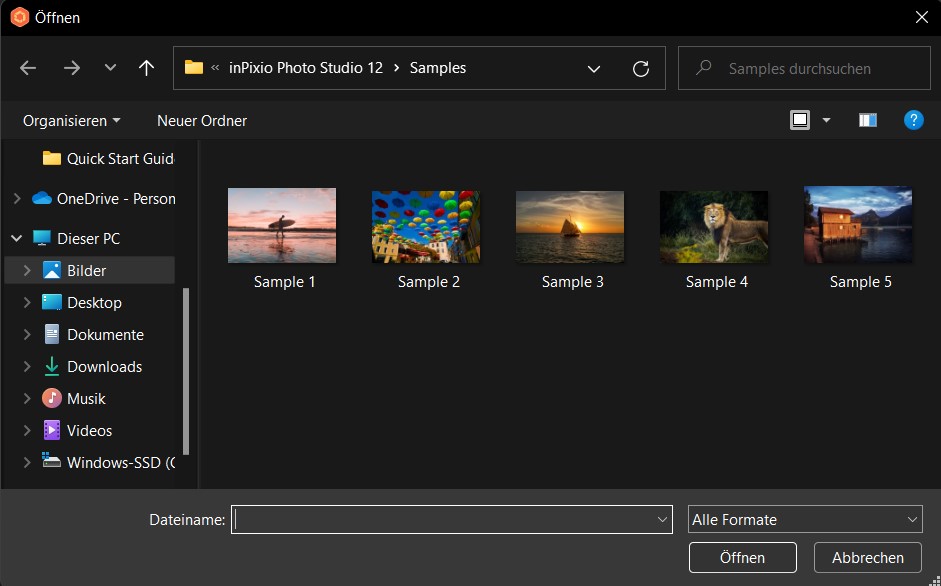The image size is (941, 586).
Task: Open the recent locations chevron beside navigation arrows
Action: click(110, 67)
